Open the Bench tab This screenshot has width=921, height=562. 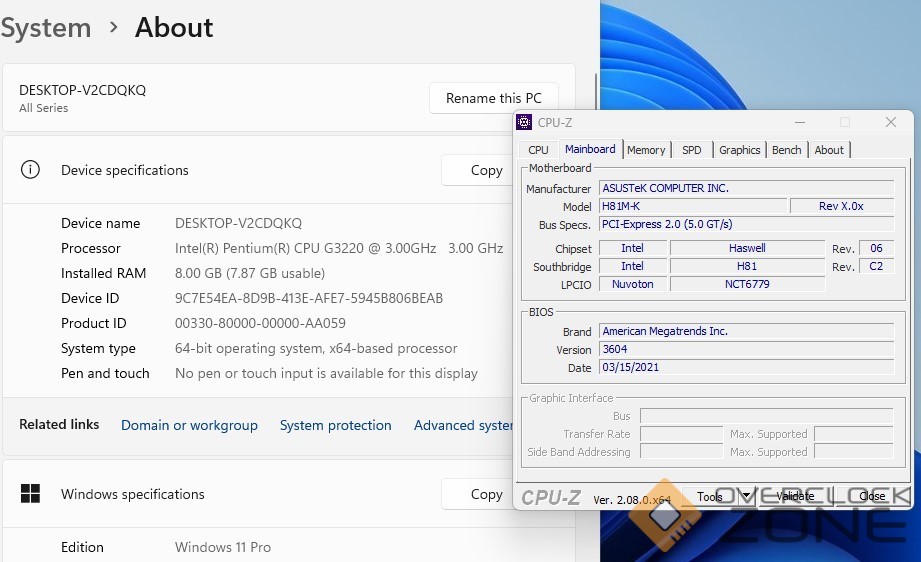[786, 150]
